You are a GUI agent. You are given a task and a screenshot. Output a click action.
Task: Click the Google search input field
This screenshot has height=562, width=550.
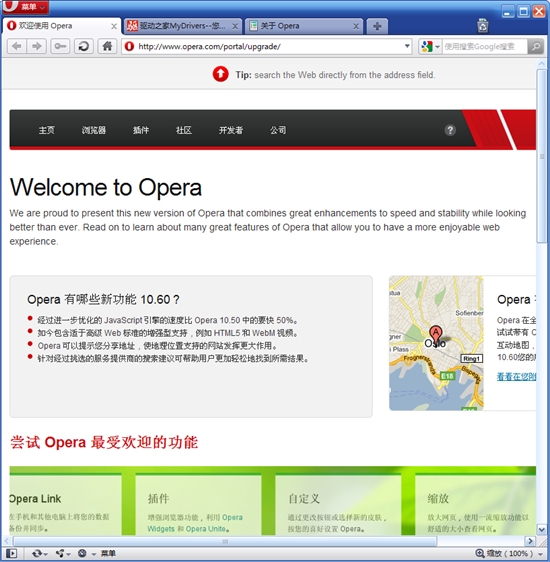pos(484,47)
